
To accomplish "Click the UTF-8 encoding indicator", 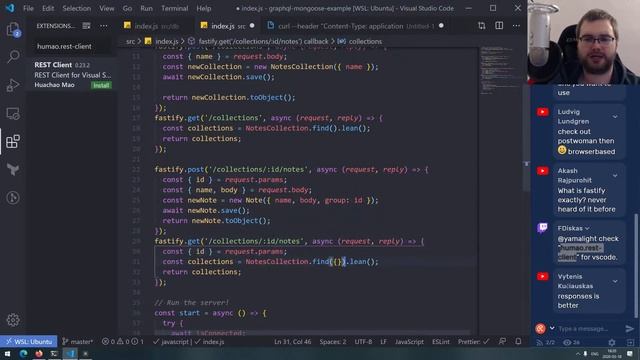I will 363,342.
